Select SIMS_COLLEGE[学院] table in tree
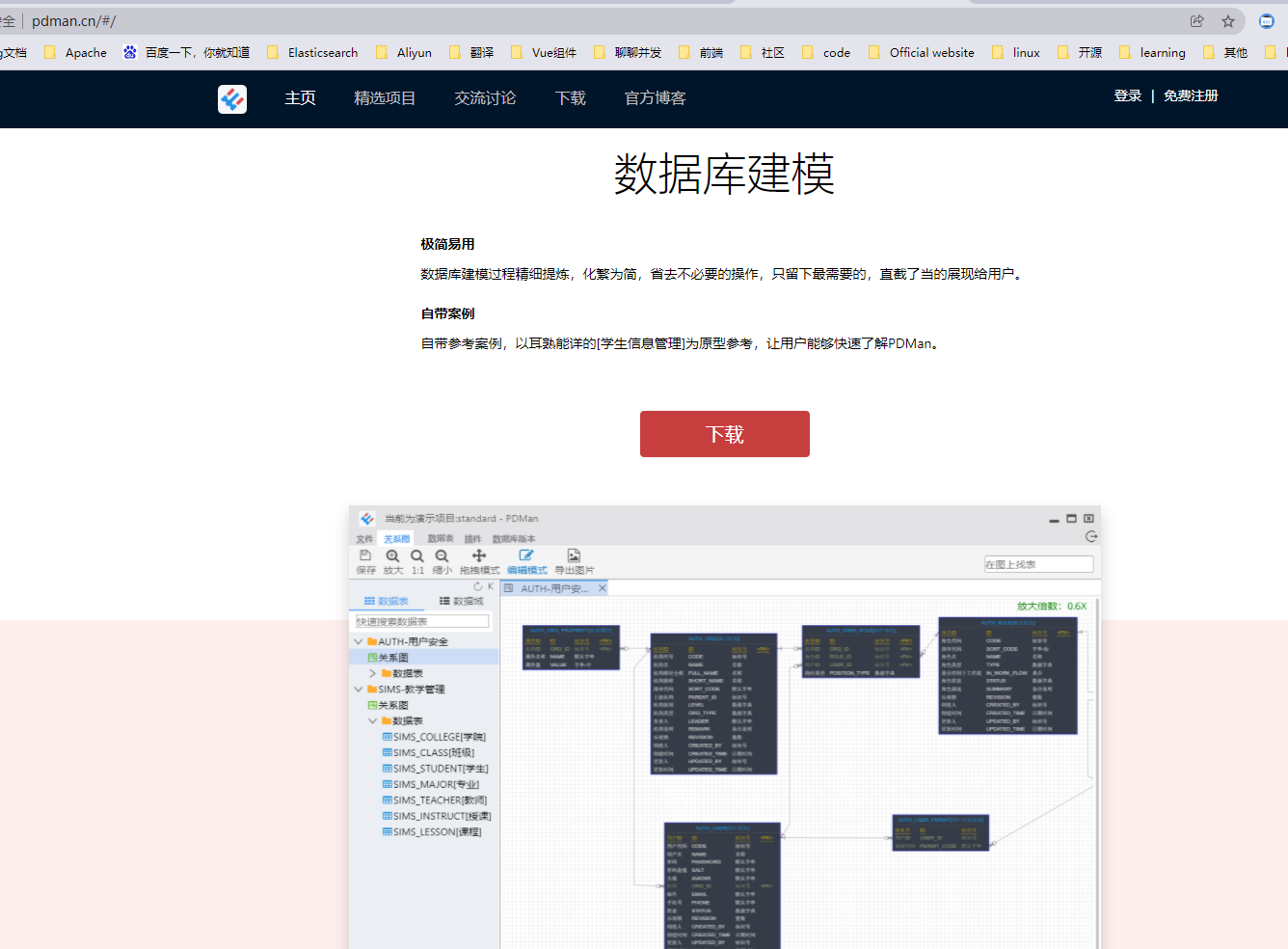 point(434,737)
